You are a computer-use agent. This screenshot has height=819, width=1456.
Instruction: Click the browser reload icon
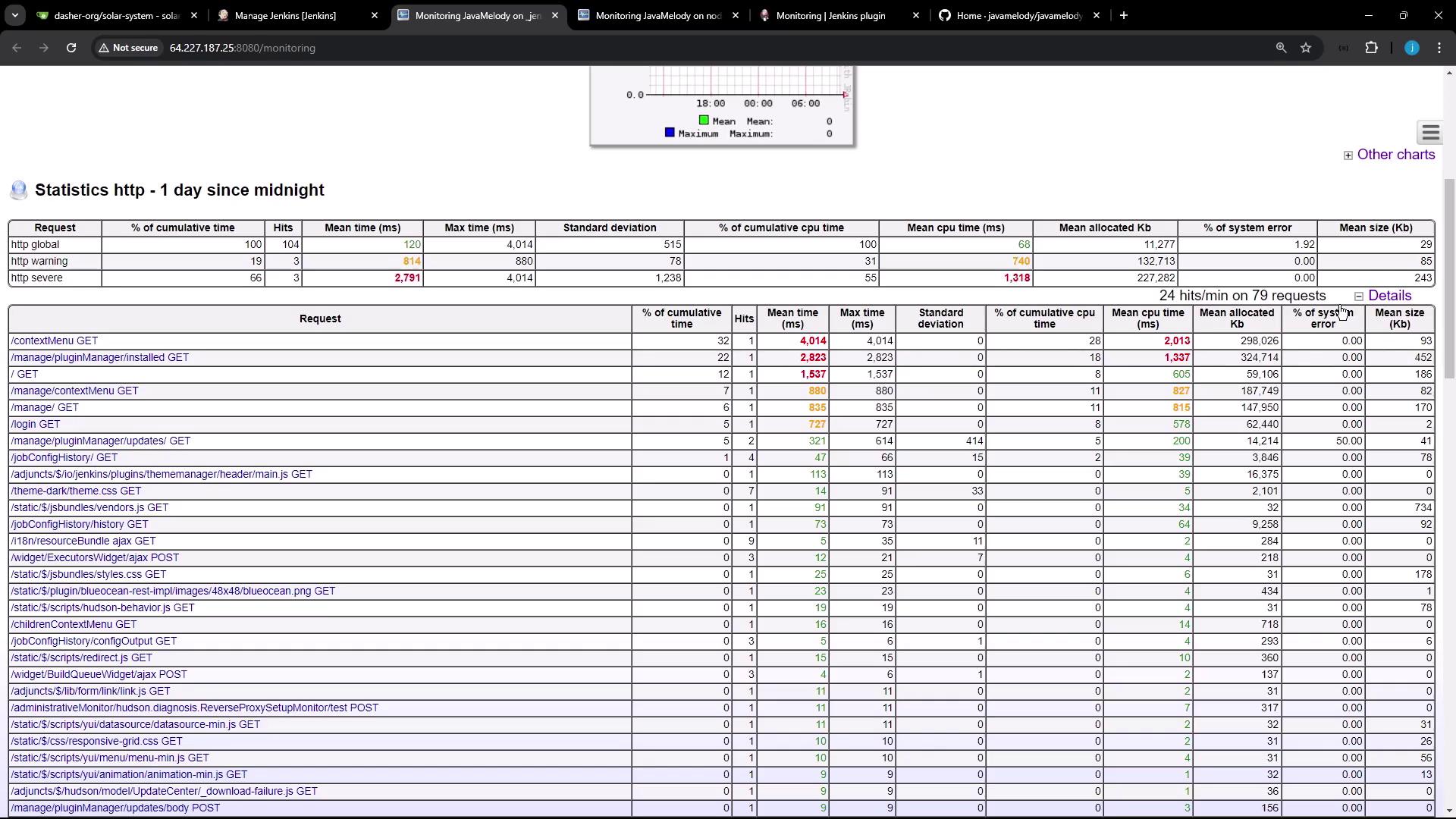[x=71, y=48]
